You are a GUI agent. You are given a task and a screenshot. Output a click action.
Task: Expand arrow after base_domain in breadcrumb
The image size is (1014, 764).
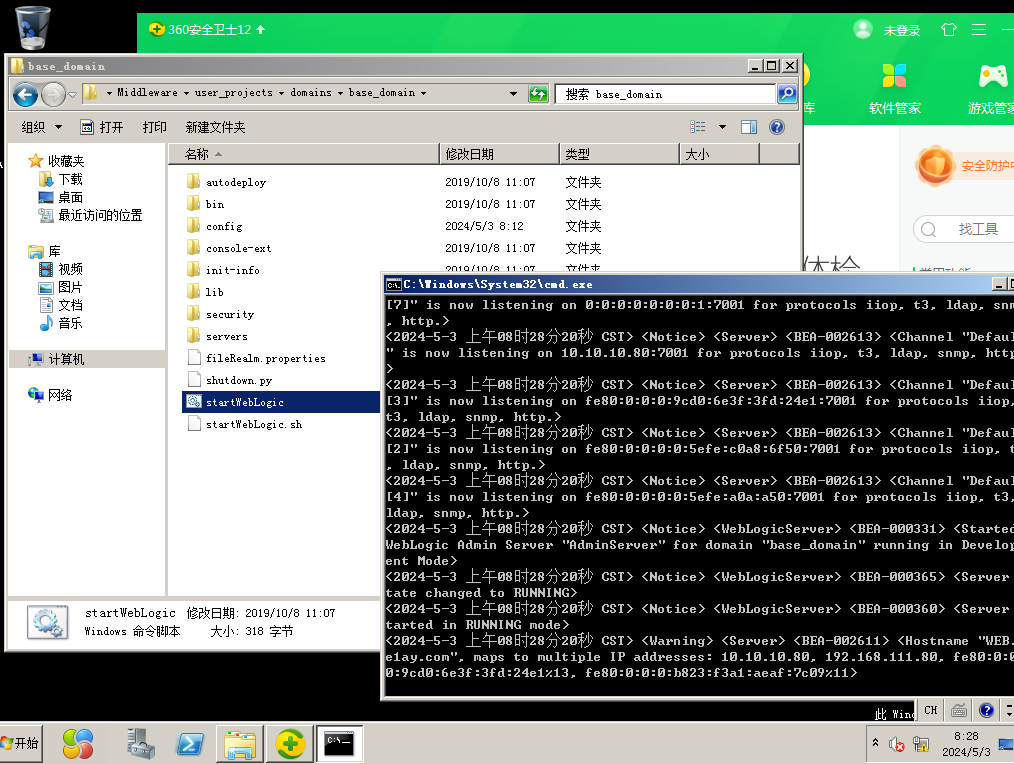[x=424, y=93]
